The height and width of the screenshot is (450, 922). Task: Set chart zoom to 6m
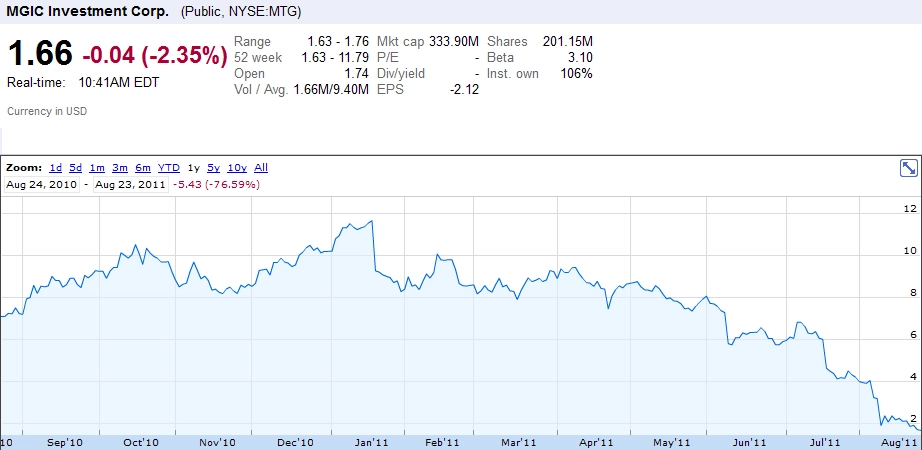tap(142, 168)
